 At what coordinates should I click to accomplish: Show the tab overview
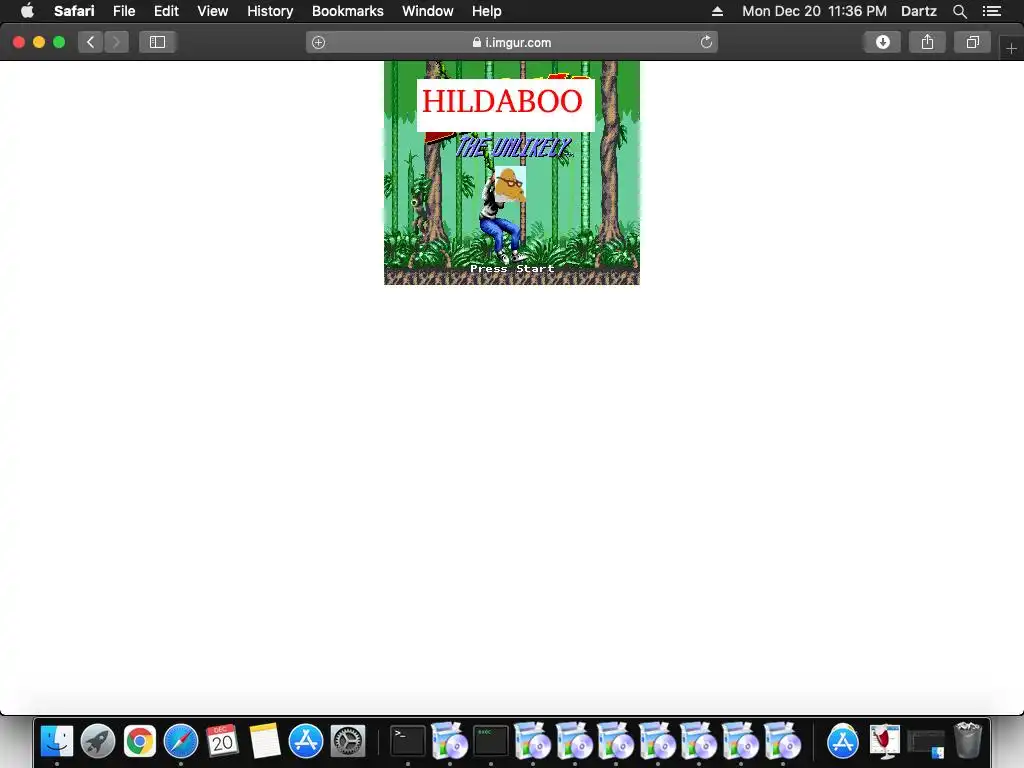click(972, 42)
